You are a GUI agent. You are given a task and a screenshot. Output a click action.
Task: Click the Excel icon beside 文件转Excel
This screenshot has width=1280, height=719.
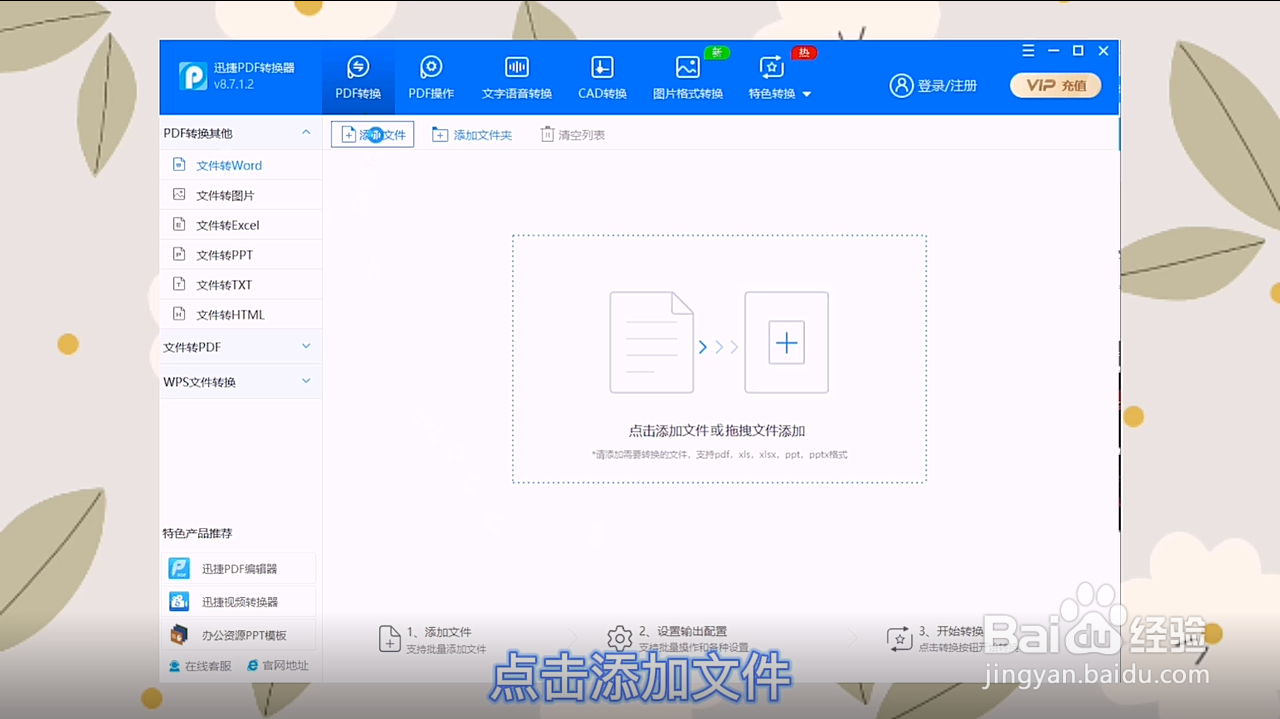click(x=179, y=224)
